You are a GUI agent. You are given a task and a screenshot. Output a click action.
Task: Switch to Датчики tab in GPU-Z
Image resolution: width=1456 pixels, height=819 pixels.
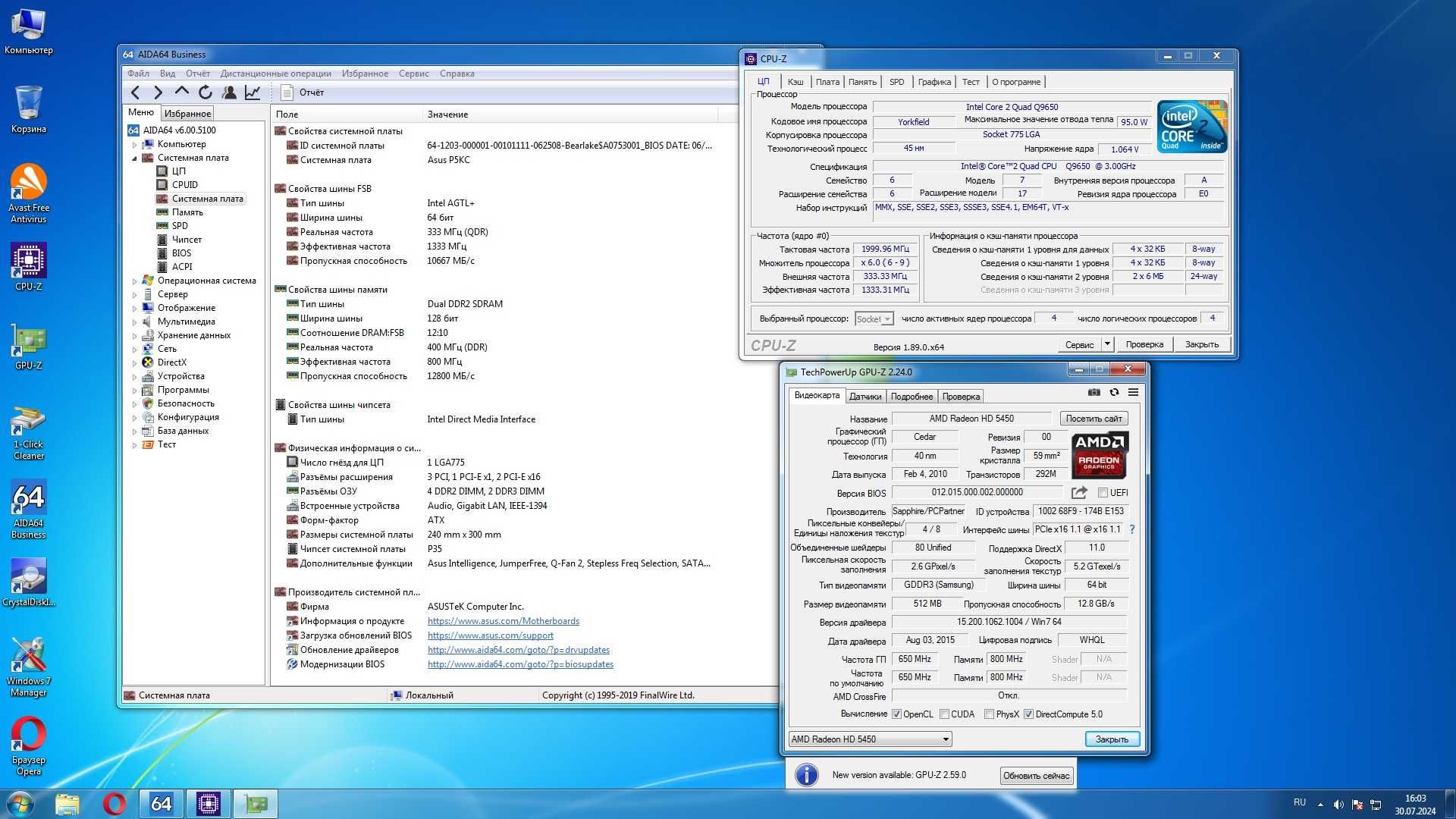[865, 397]
